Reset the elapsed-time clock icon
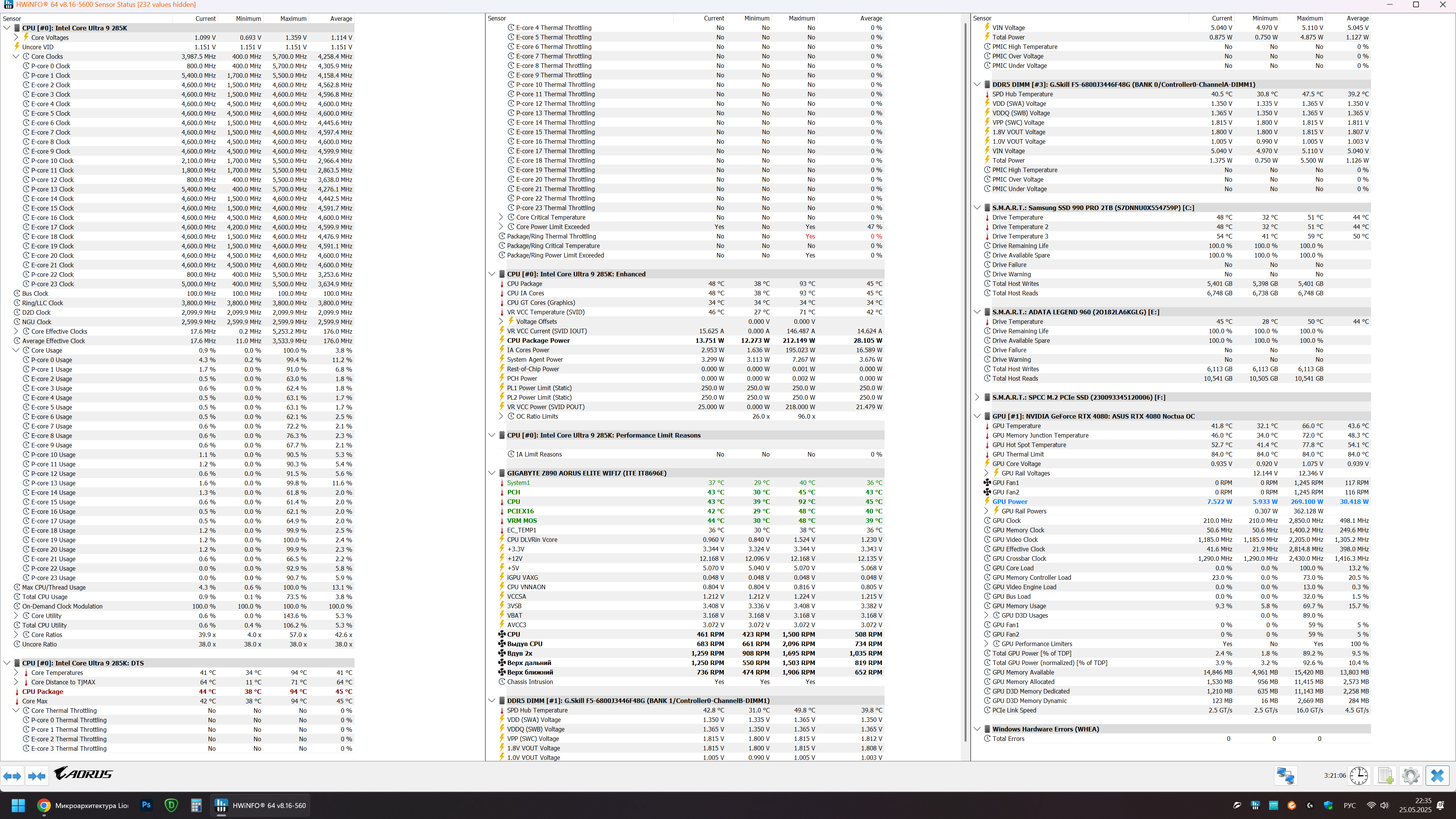 tap(1359, 775)
